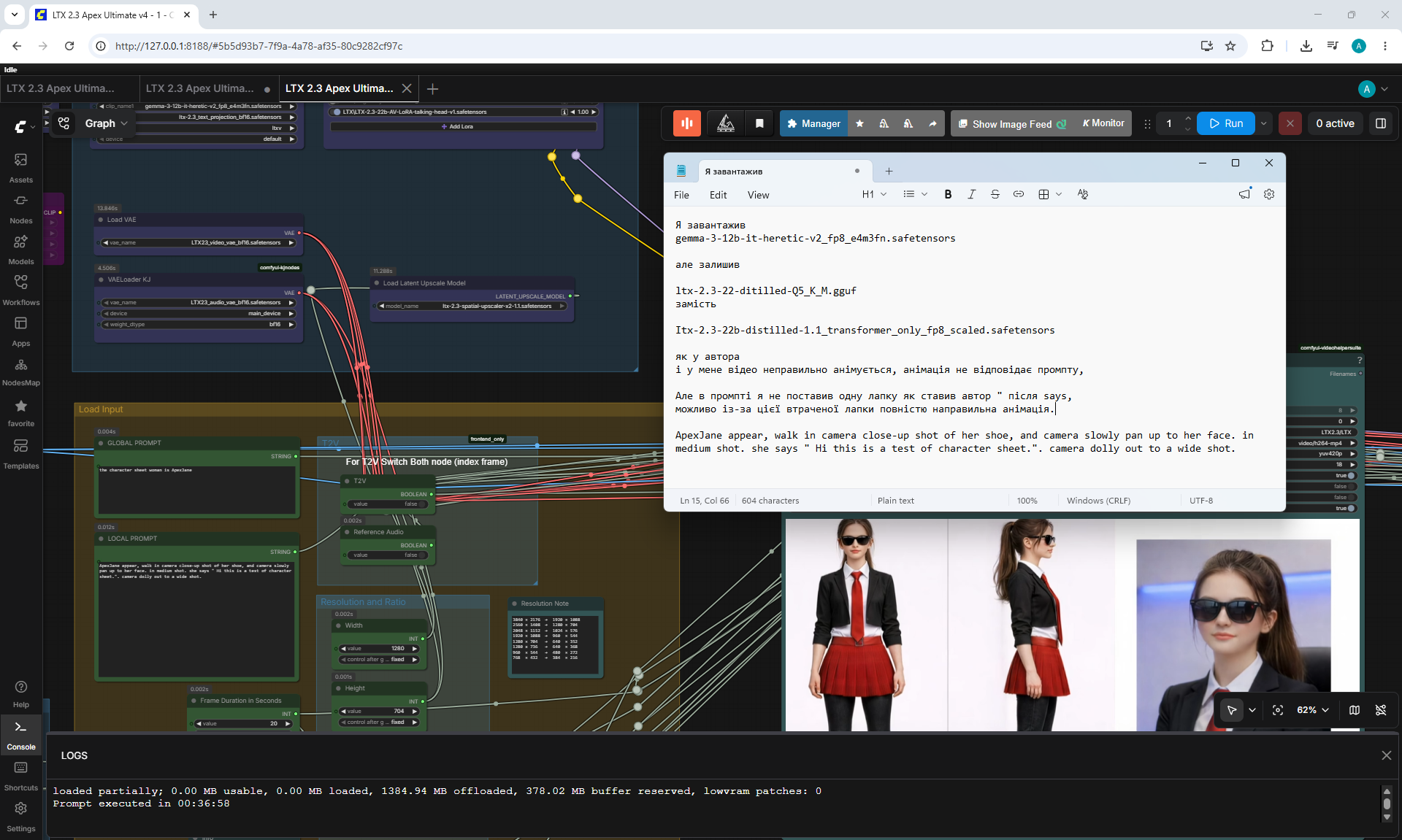Viewport: 1402px width, 840px height.
Task: Cancel the current run with red X
Action: 1290,123
